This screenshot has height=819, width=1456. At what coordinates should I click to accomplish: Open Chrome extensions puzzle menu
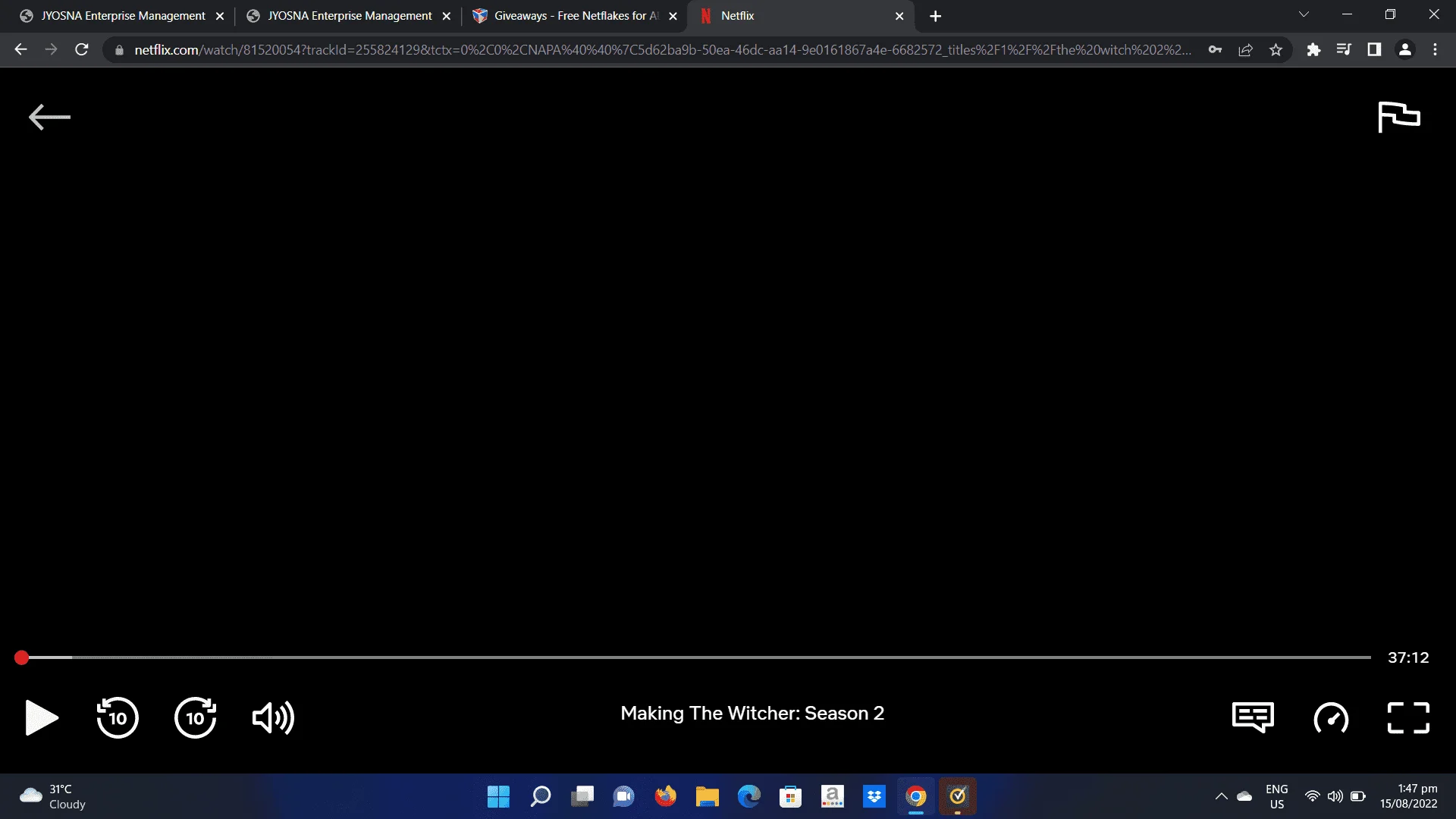click(x=1313, y=50)
